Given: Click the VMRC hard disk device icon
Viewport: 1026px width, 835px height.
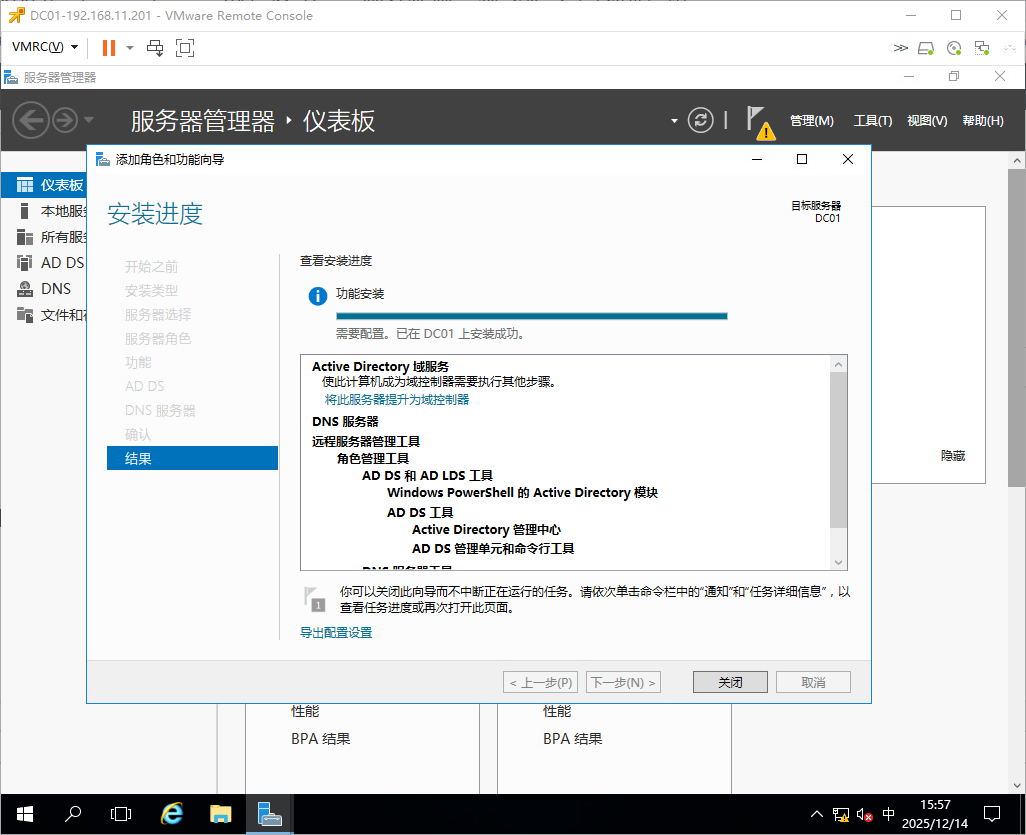Looking at the screenshot, I should click(x=926, y=48).
